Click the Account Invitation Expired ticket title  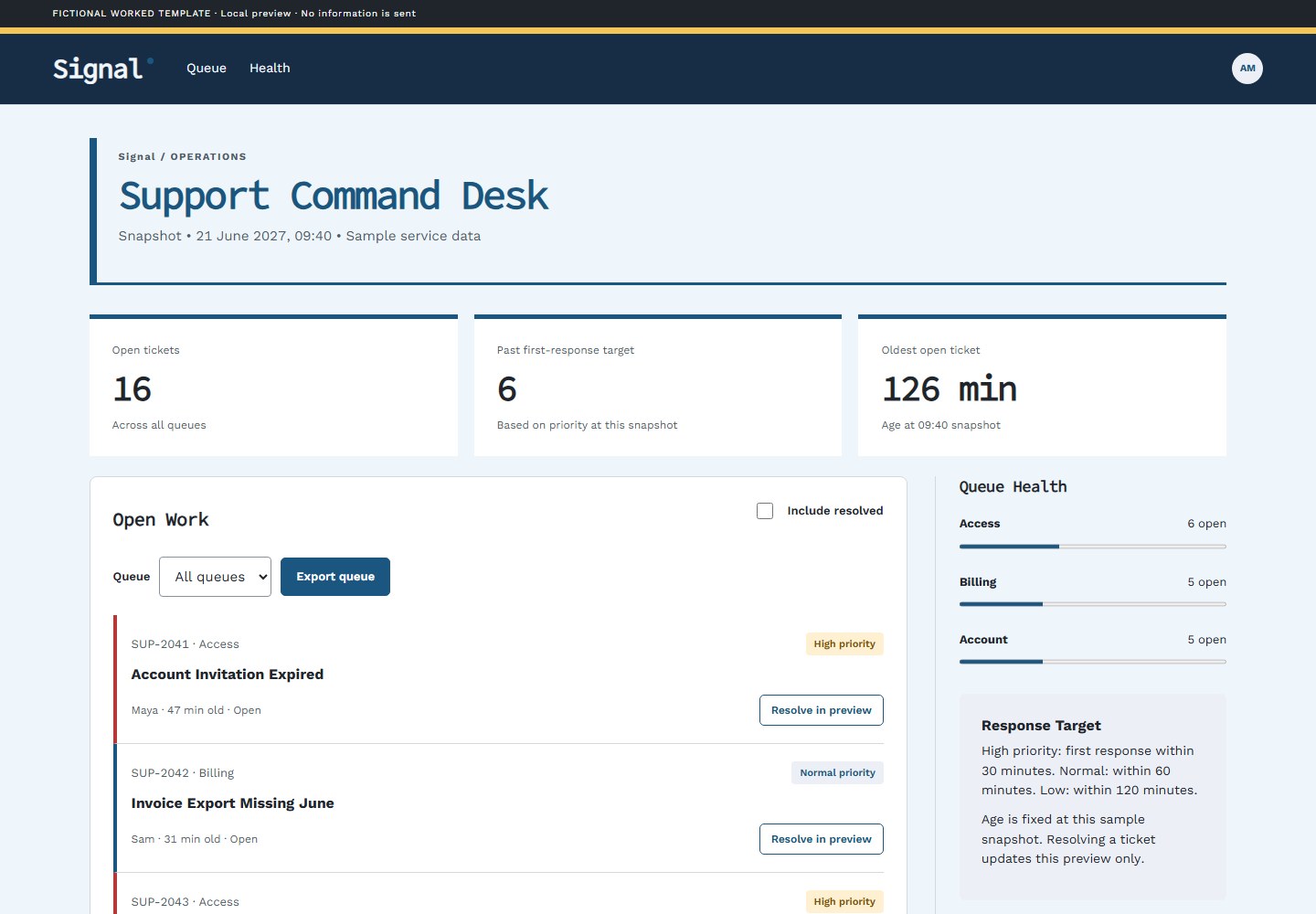pyautogui.click(x=228, y=675)
